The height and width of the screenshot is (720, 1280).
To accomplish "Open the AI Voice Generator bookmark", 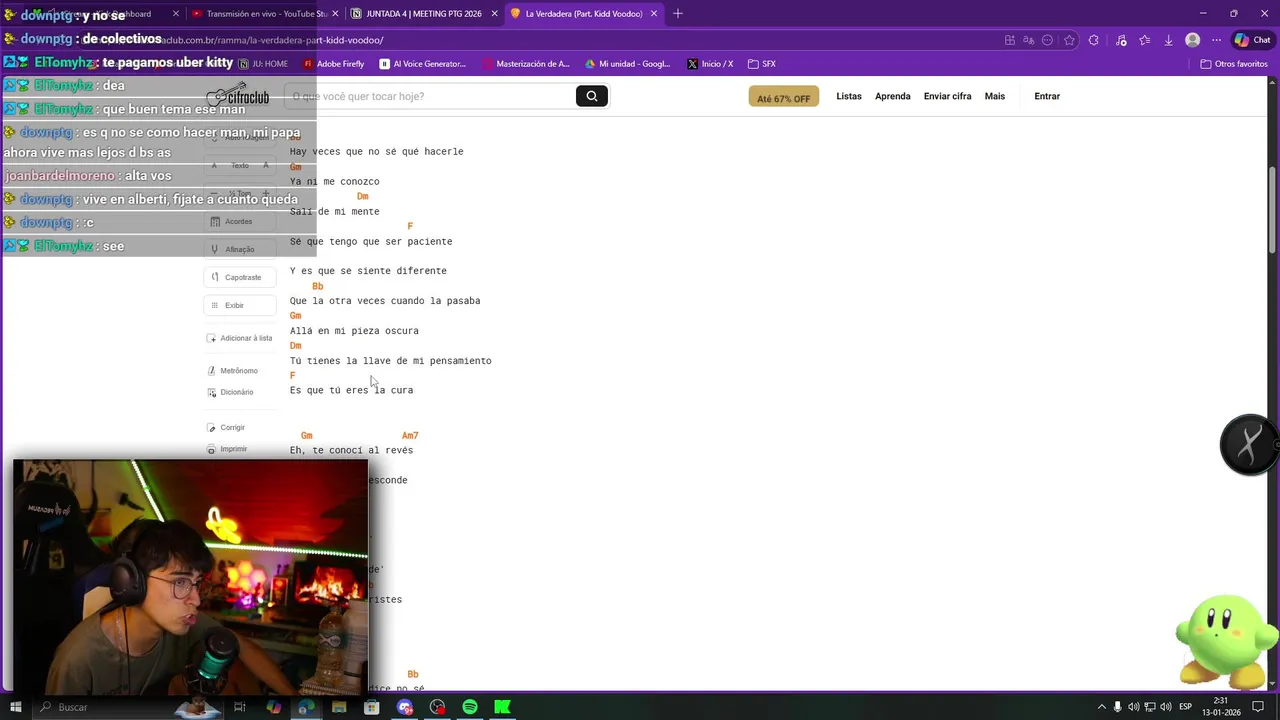I will click(x=423, y=64).
